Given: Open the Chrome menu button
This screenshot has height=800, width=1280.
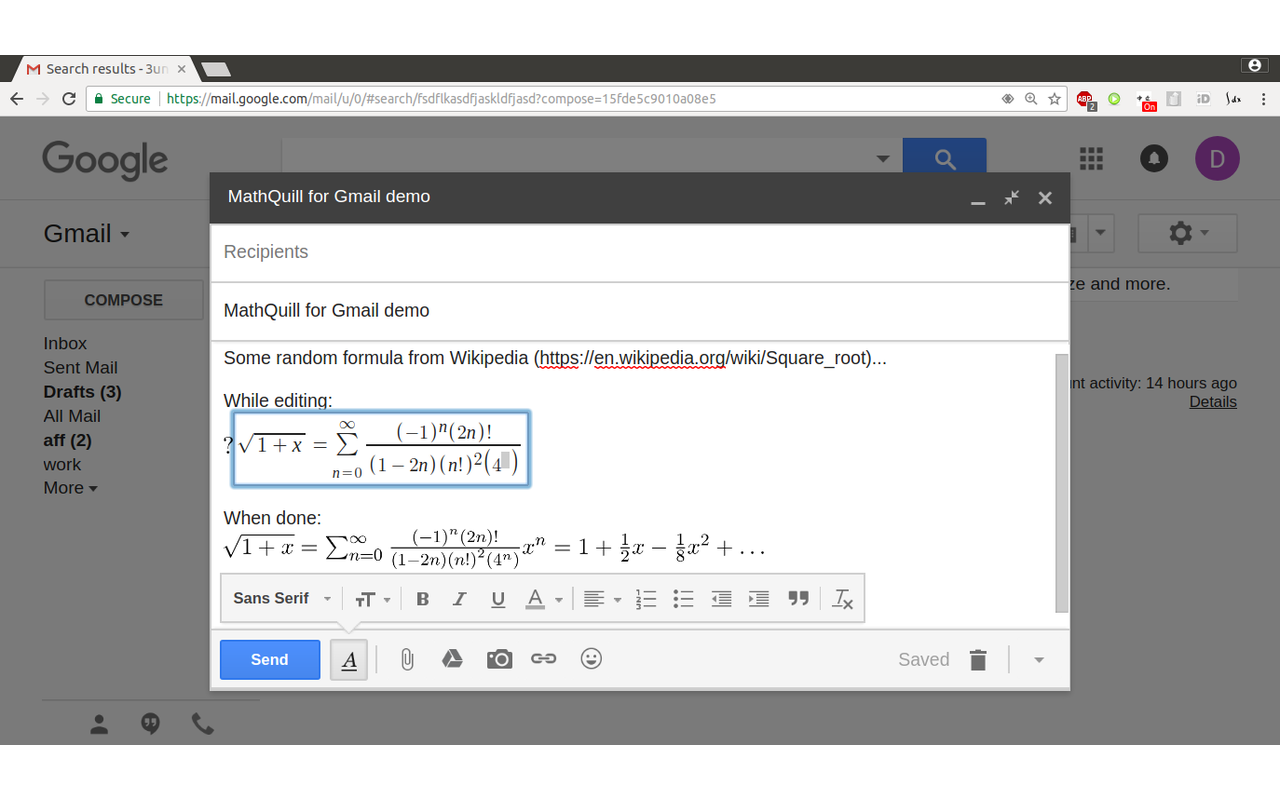Looking at the screenshot, I should 1264,99.
